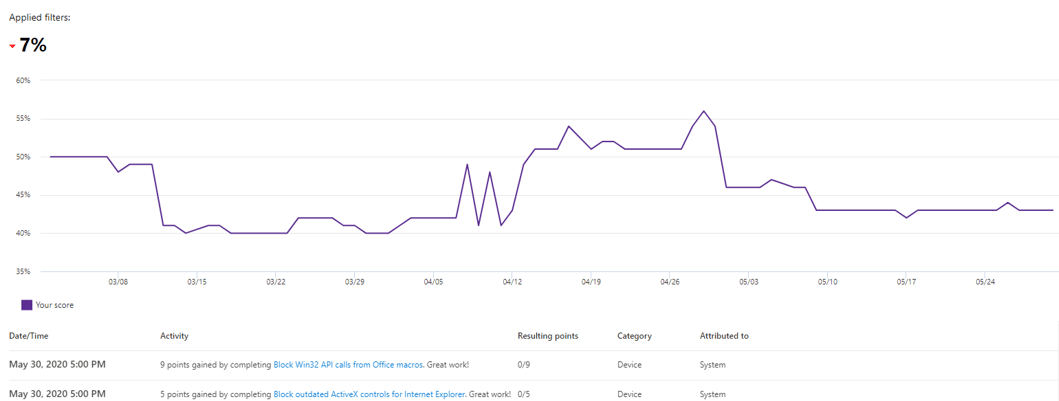Screen dimensions: 1059x401
Task: Sort by the Attributed to column header
Action: 724,336
